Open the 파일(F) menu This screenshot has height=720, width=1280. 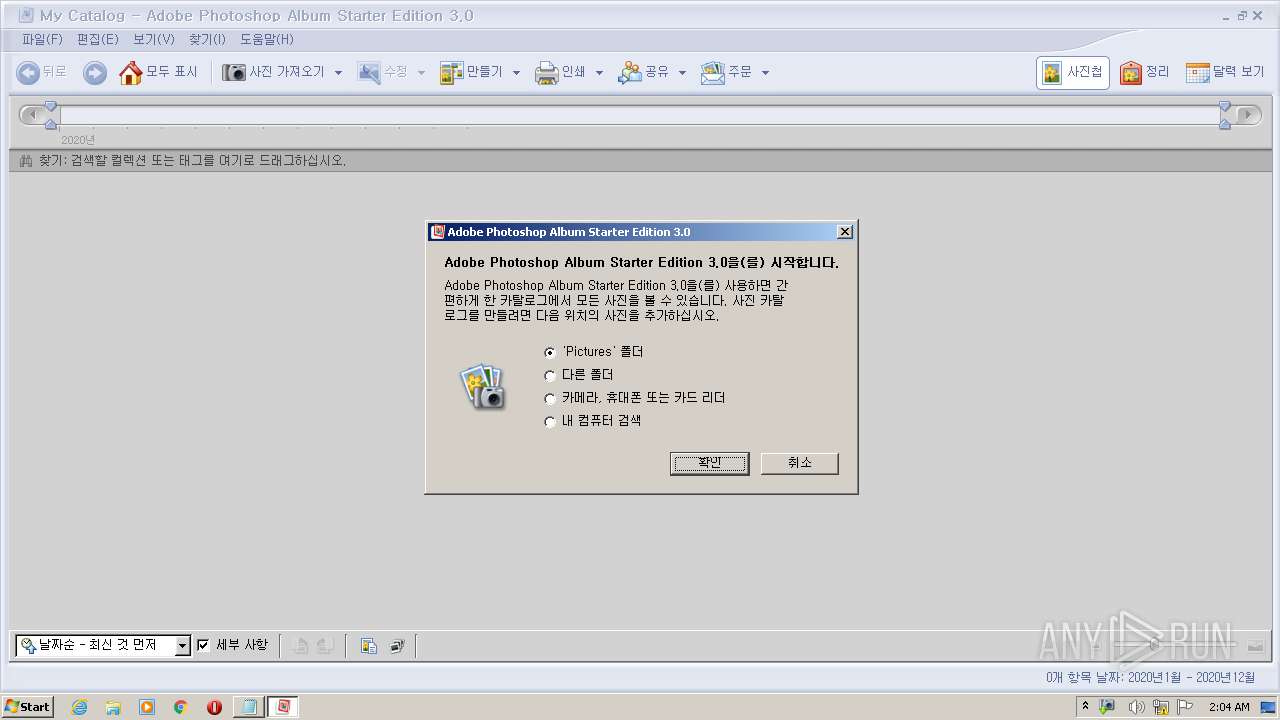pos(42,39)
